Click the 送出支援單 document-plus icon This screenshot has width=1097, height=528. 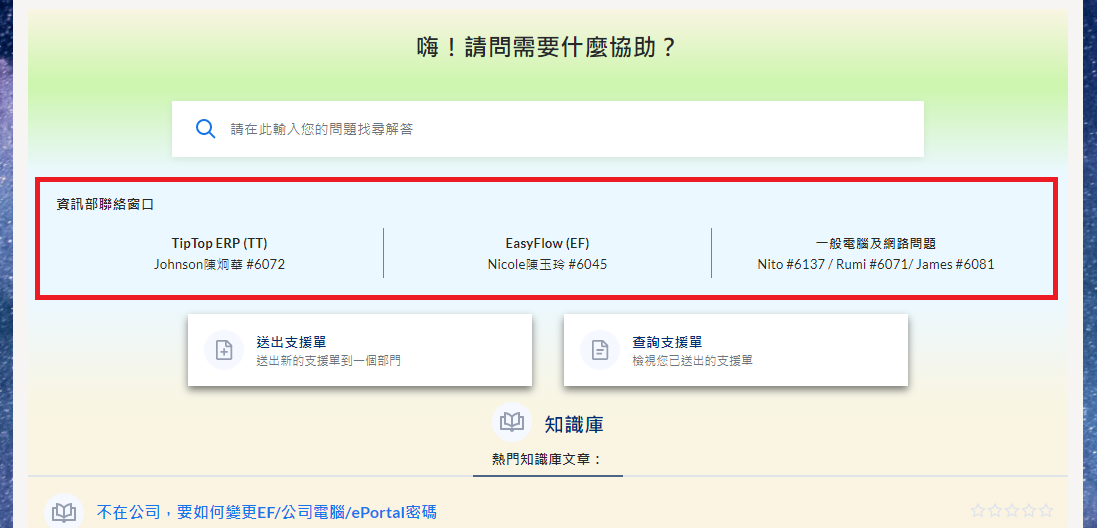point(224,350)
